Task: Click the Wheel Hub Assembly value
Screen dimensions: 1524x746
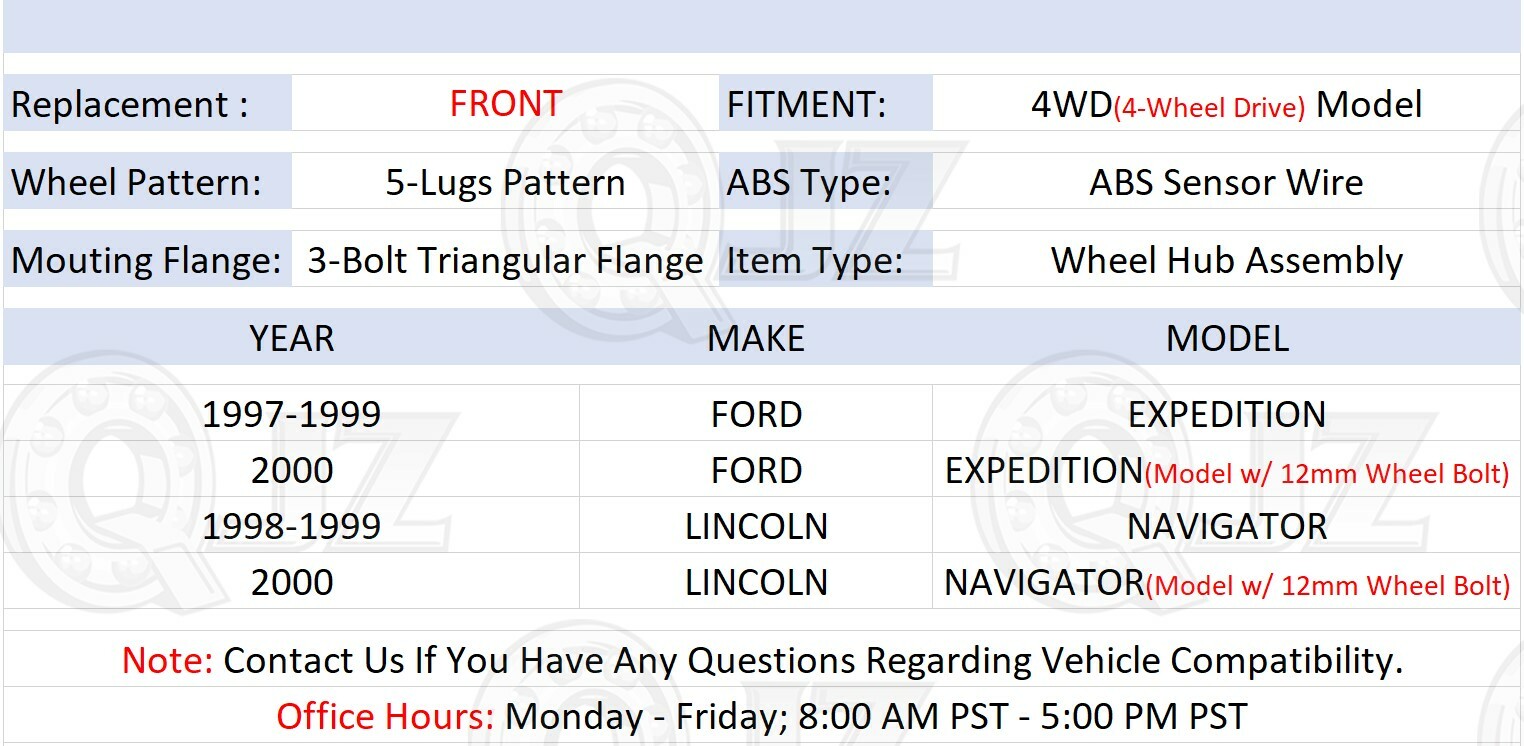Action: (x=1226, y=261)
